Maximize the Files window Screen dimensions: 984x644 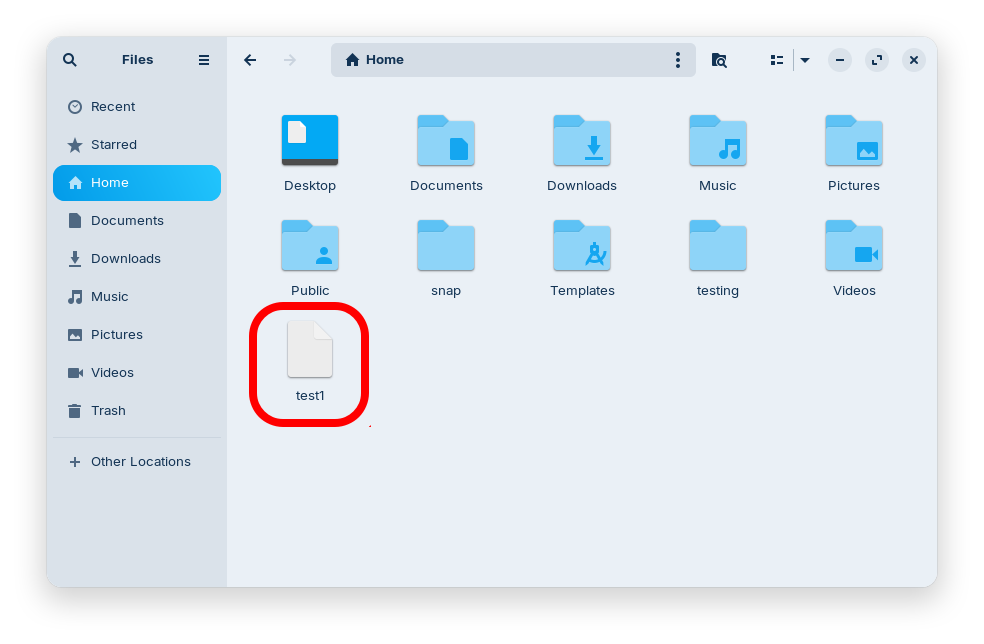(877, 60)
